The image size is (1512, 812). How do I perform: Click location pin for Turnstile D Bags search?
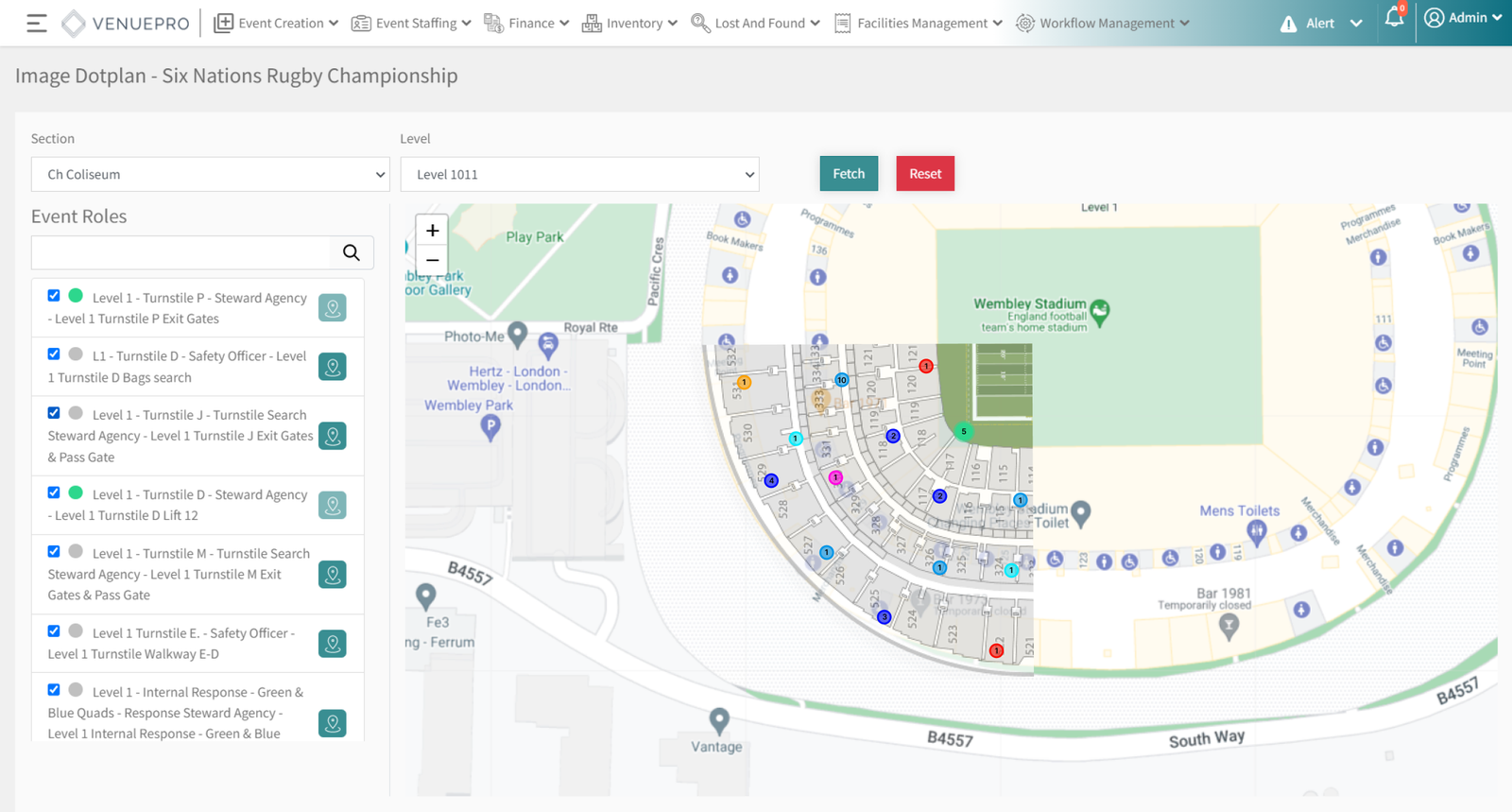(333, 367)
